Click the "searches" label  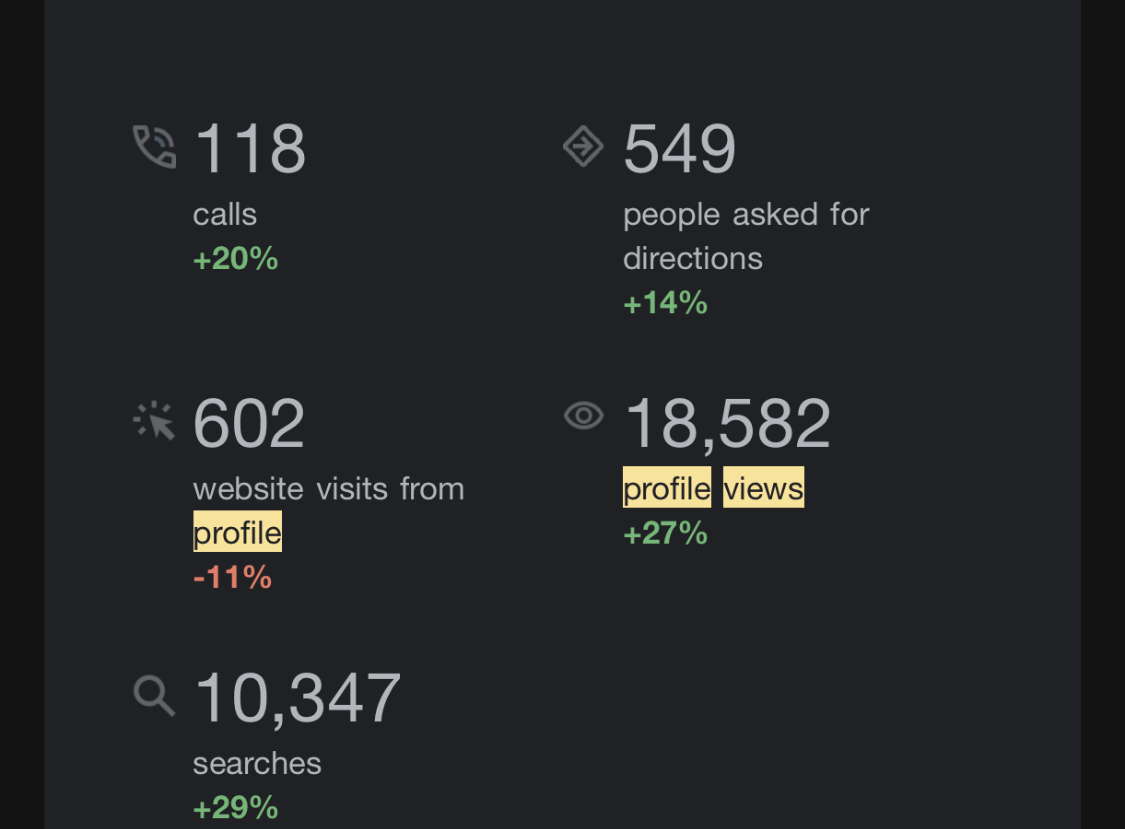(257, 764)
